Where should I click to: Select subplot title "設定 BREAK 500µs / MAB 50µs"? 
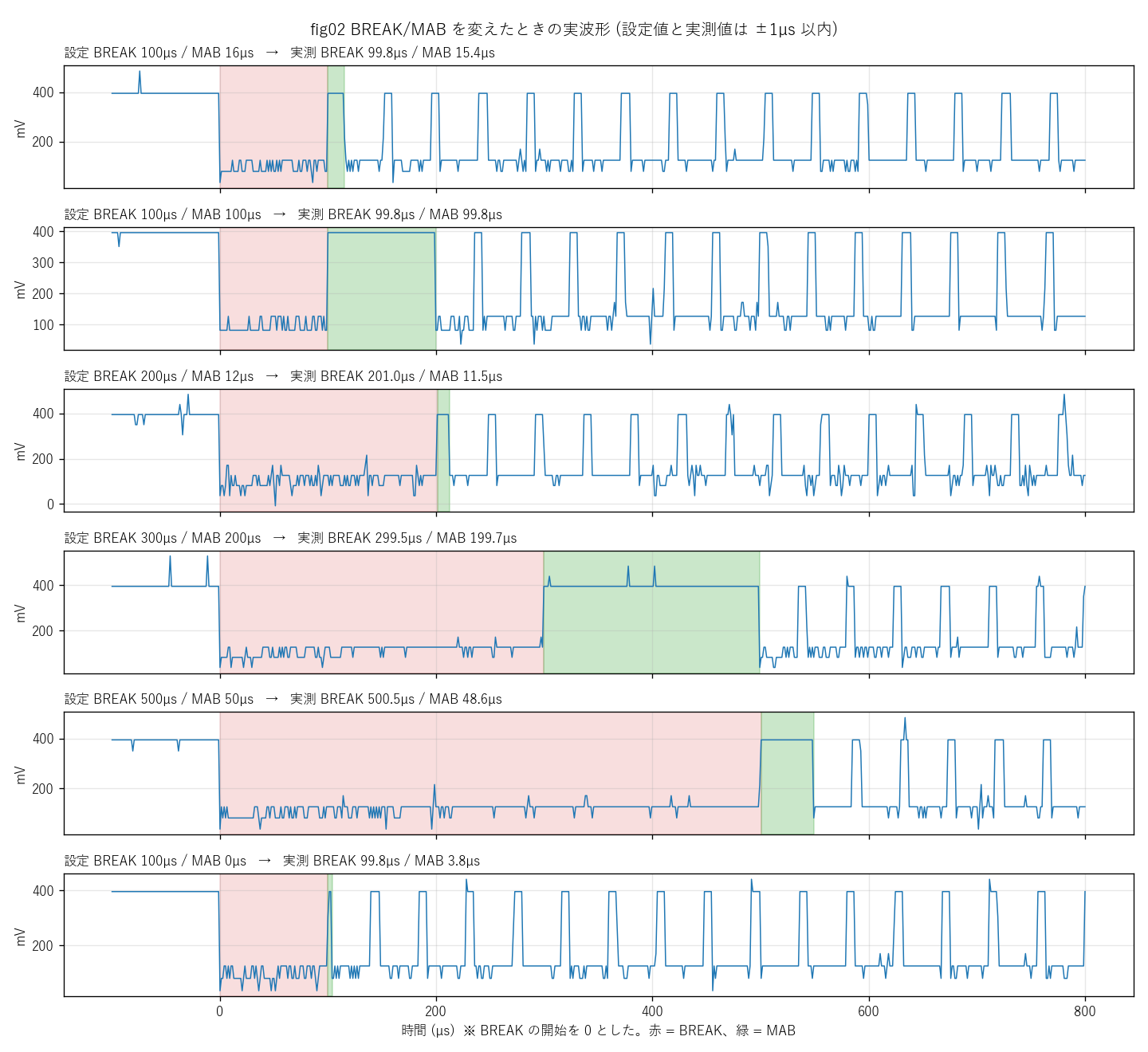159,699
